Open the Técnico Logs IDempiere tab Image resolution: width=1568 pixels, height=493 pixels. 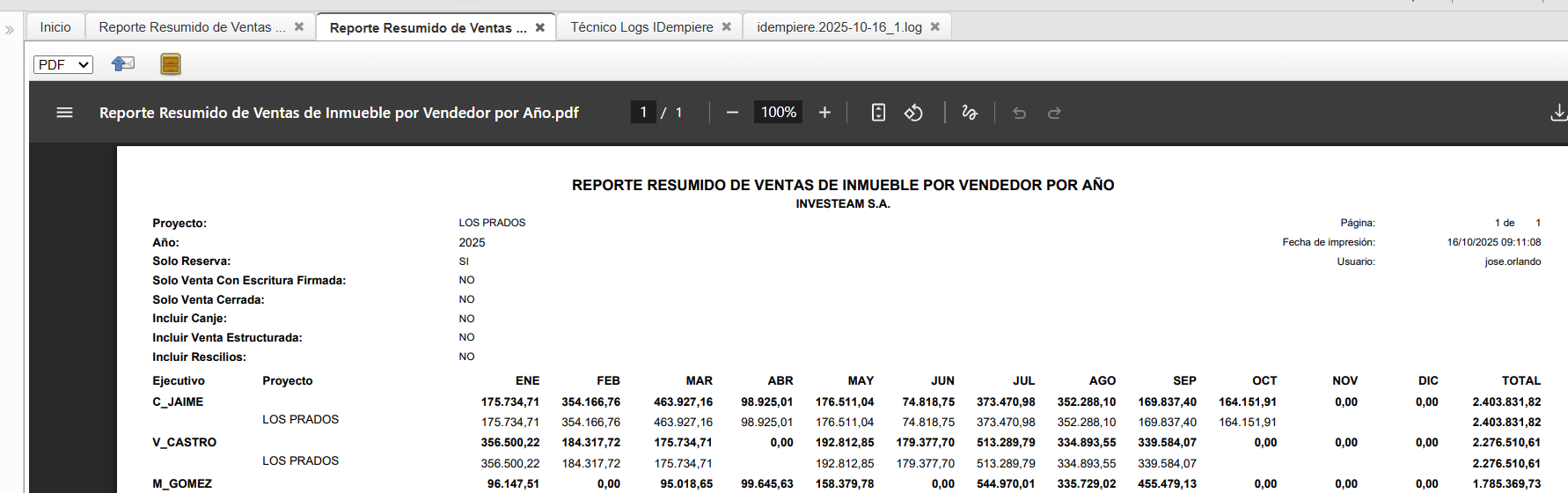click(x=641, y=27)
